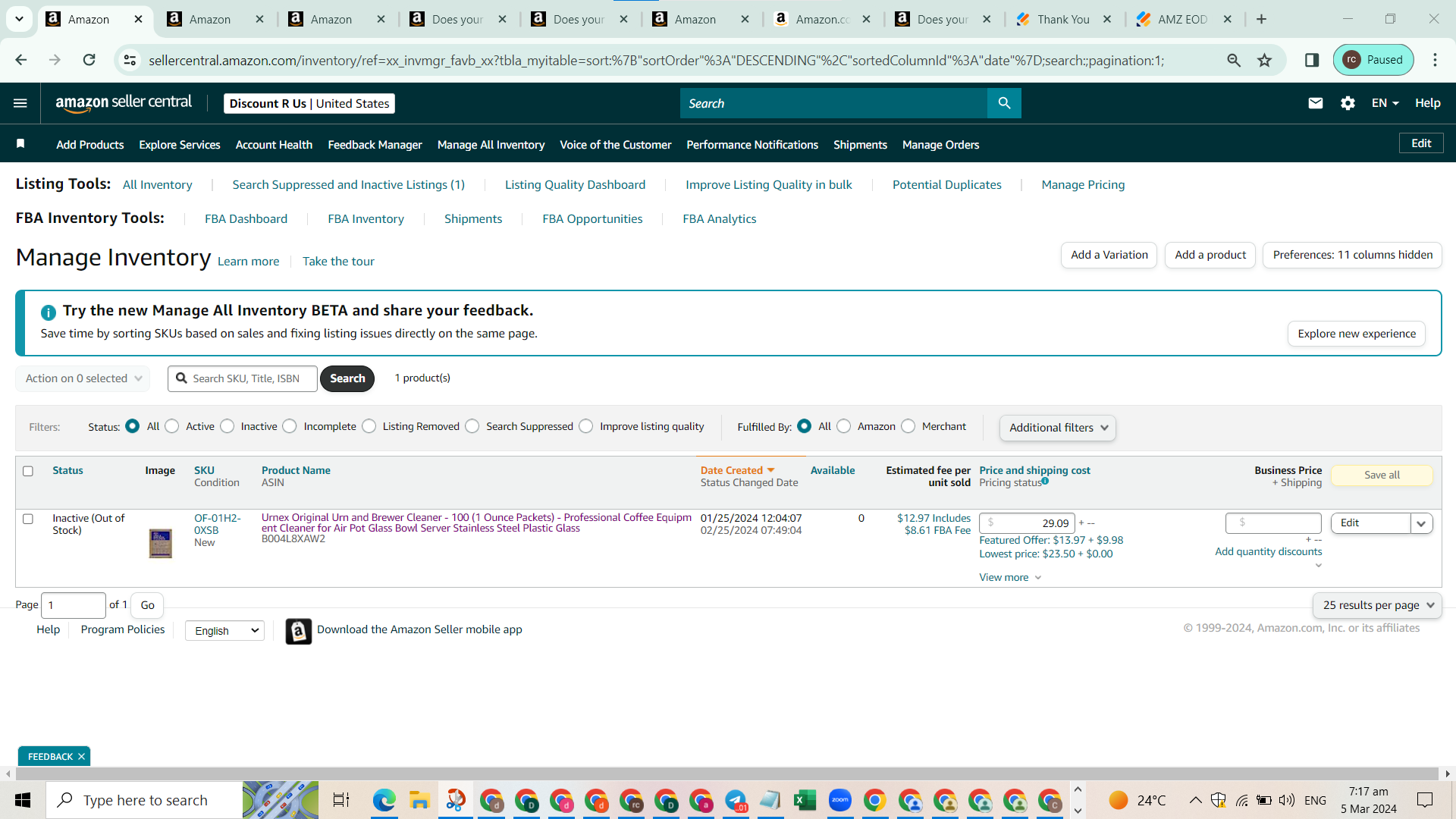This screenshot has height=819, width=1456.
Task: Expand Add quantity discounts
Action: point(1268,552)
